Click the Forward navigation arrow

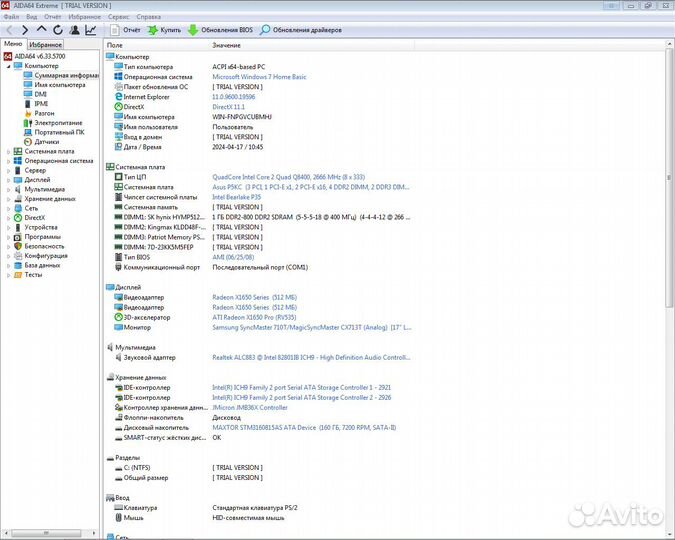click(25, 30)
